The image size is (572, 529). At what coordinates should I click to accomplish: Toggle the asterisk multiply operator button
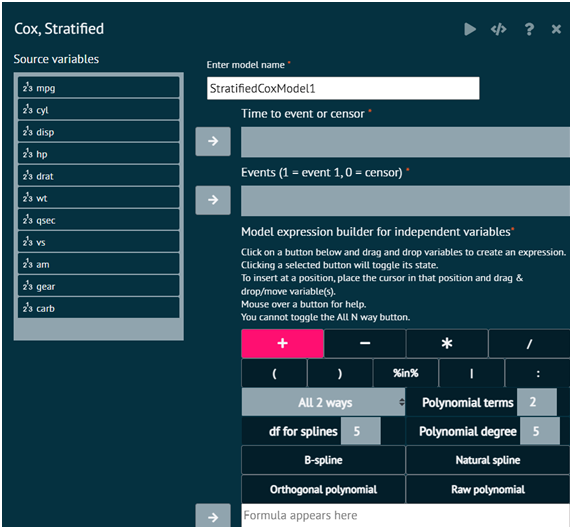[x=447, y=343]
